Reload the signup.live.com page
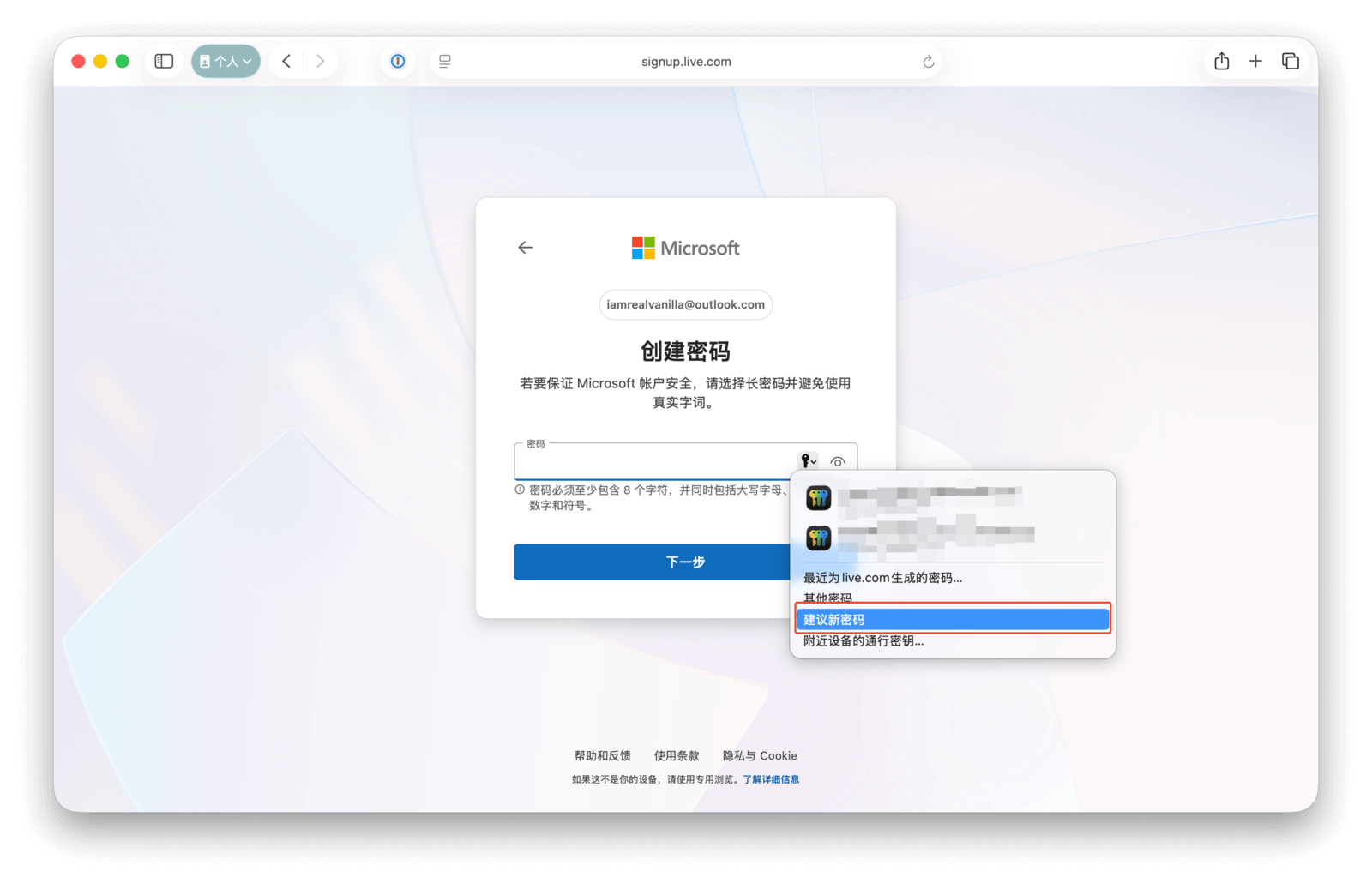Image resolution: width=1372 pixels, height=883 pixels. pyautogui.click(x=928, y=62)
